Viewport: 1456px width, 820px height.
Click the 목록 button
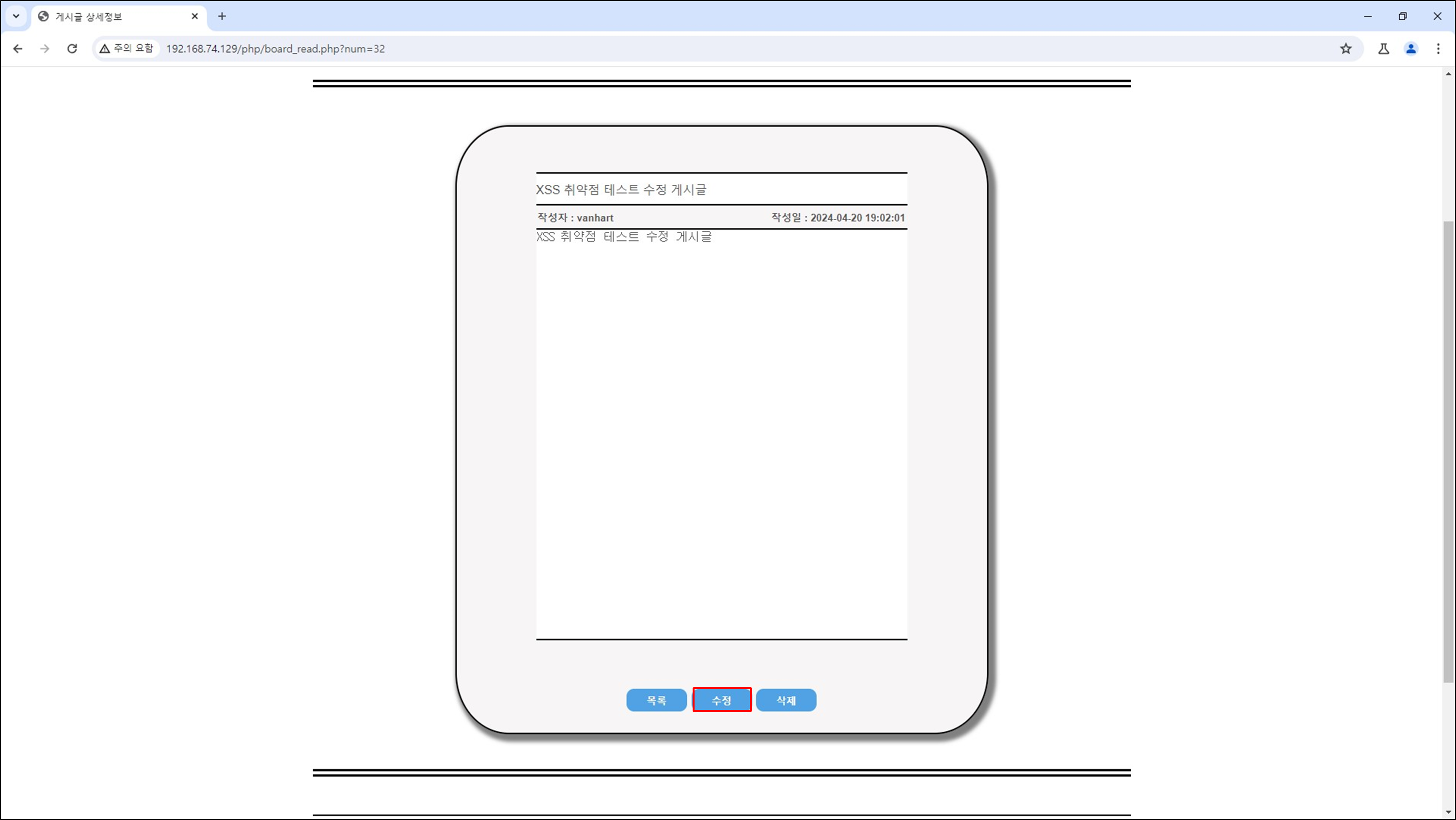pos(656,700)
